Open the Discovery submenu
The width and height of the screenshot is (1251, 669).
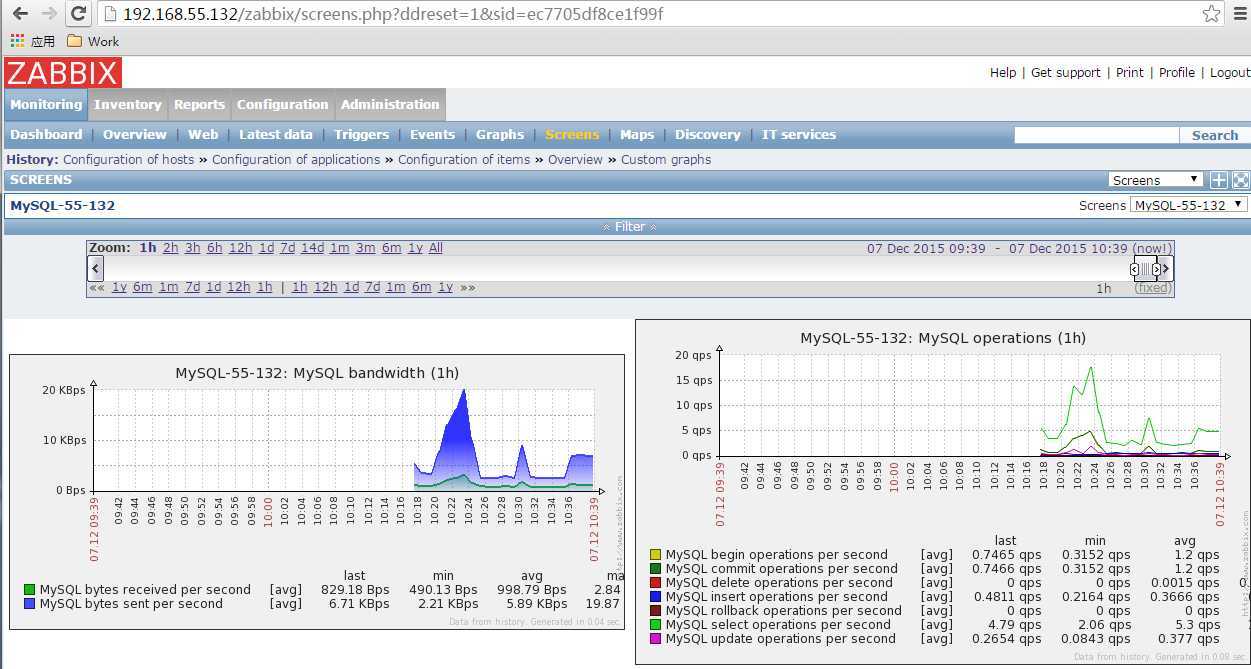click(x=708, y=134)
